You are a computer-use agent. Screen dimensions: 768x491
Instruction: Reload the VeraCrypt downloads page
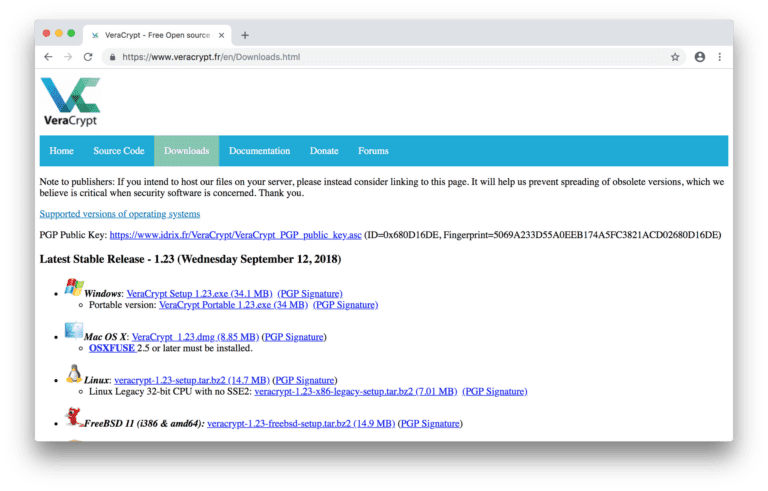(x=88, y=57)
